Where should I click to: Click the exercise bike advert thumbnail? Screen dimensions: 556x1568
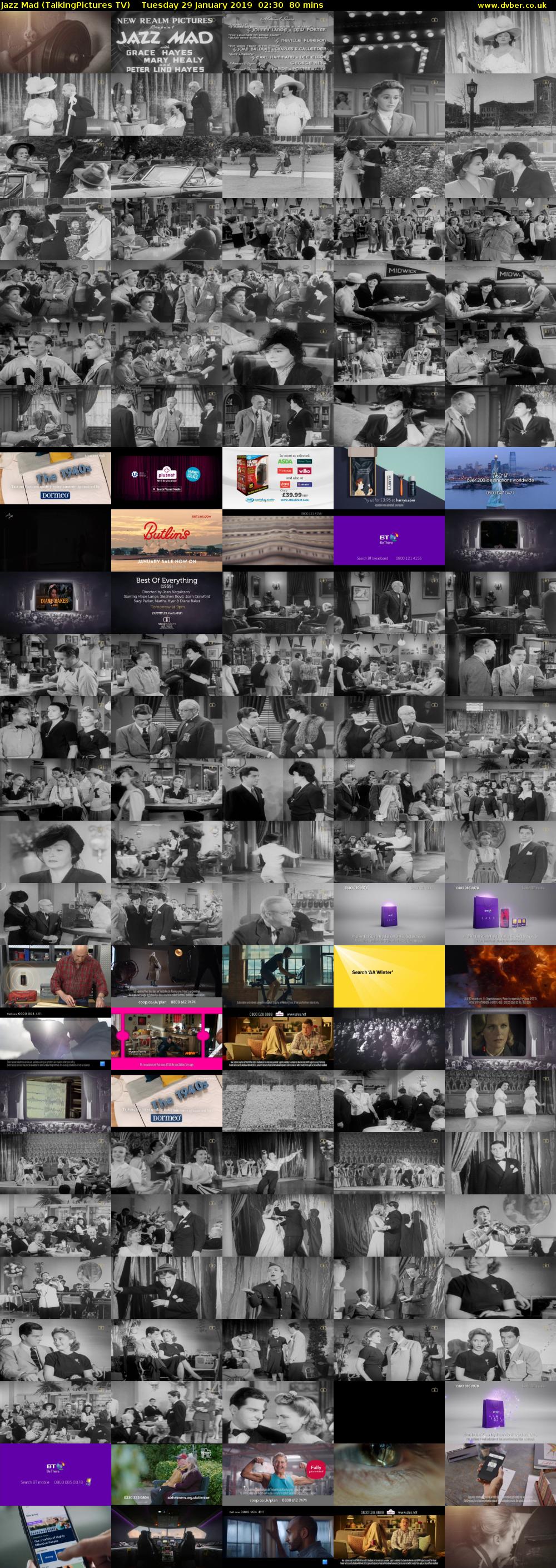(x=277, y=976)
